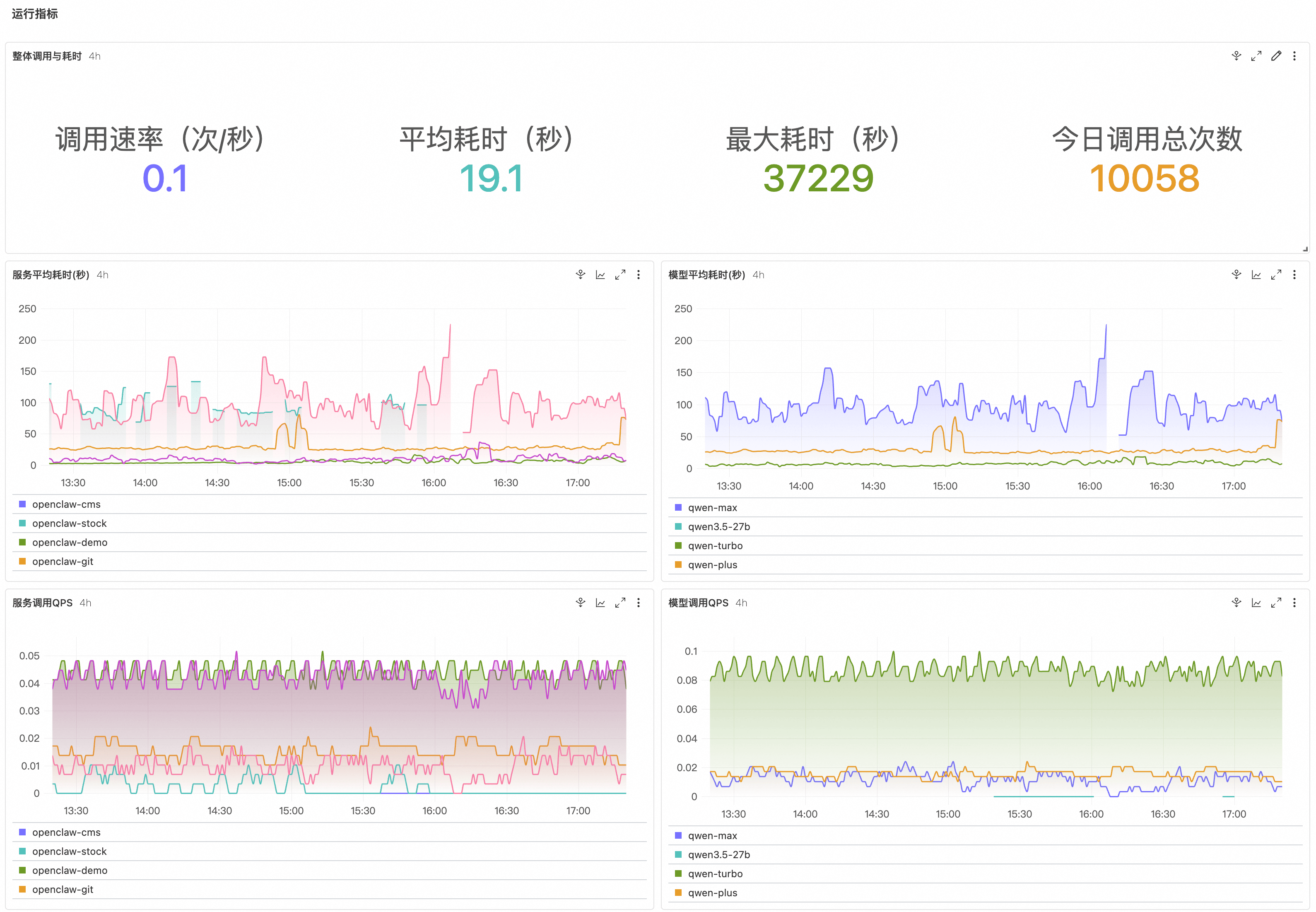Expand the 整体调用与耗时 panel to fullscreen

(x=1256, y=56)
